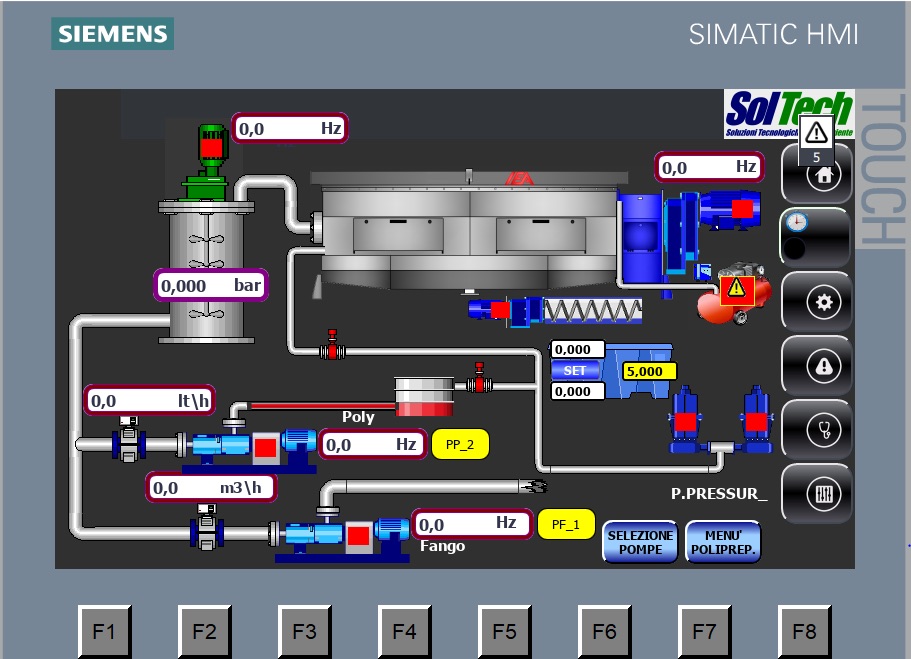Click the blue centrifuge drive motor
This screenshot has width=911, height=659.
coord(730,209)
